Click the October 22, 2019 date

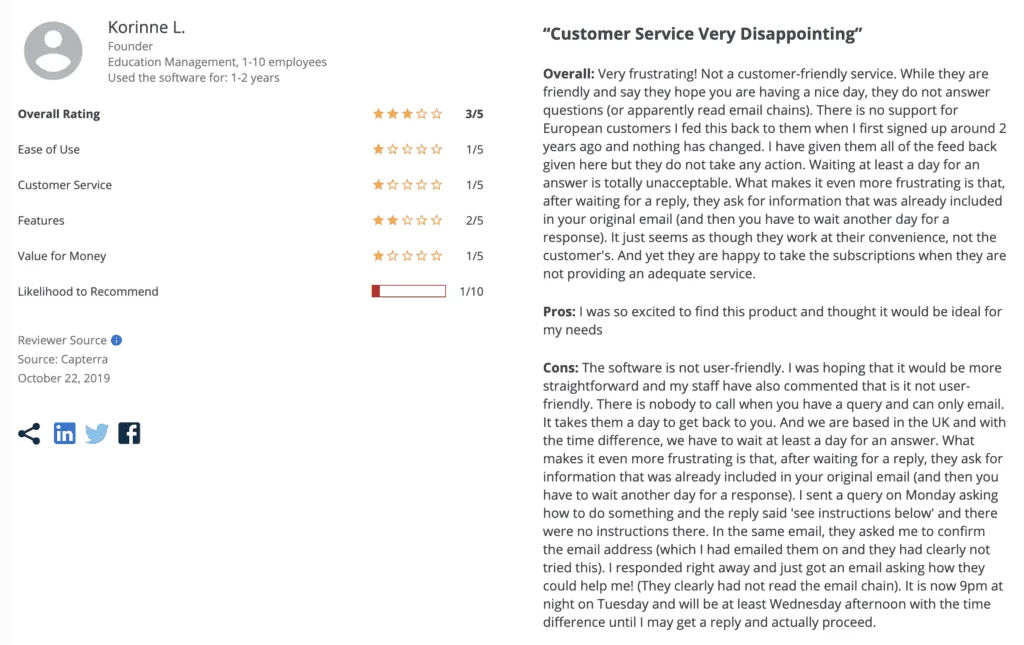(x=64, y=378)
